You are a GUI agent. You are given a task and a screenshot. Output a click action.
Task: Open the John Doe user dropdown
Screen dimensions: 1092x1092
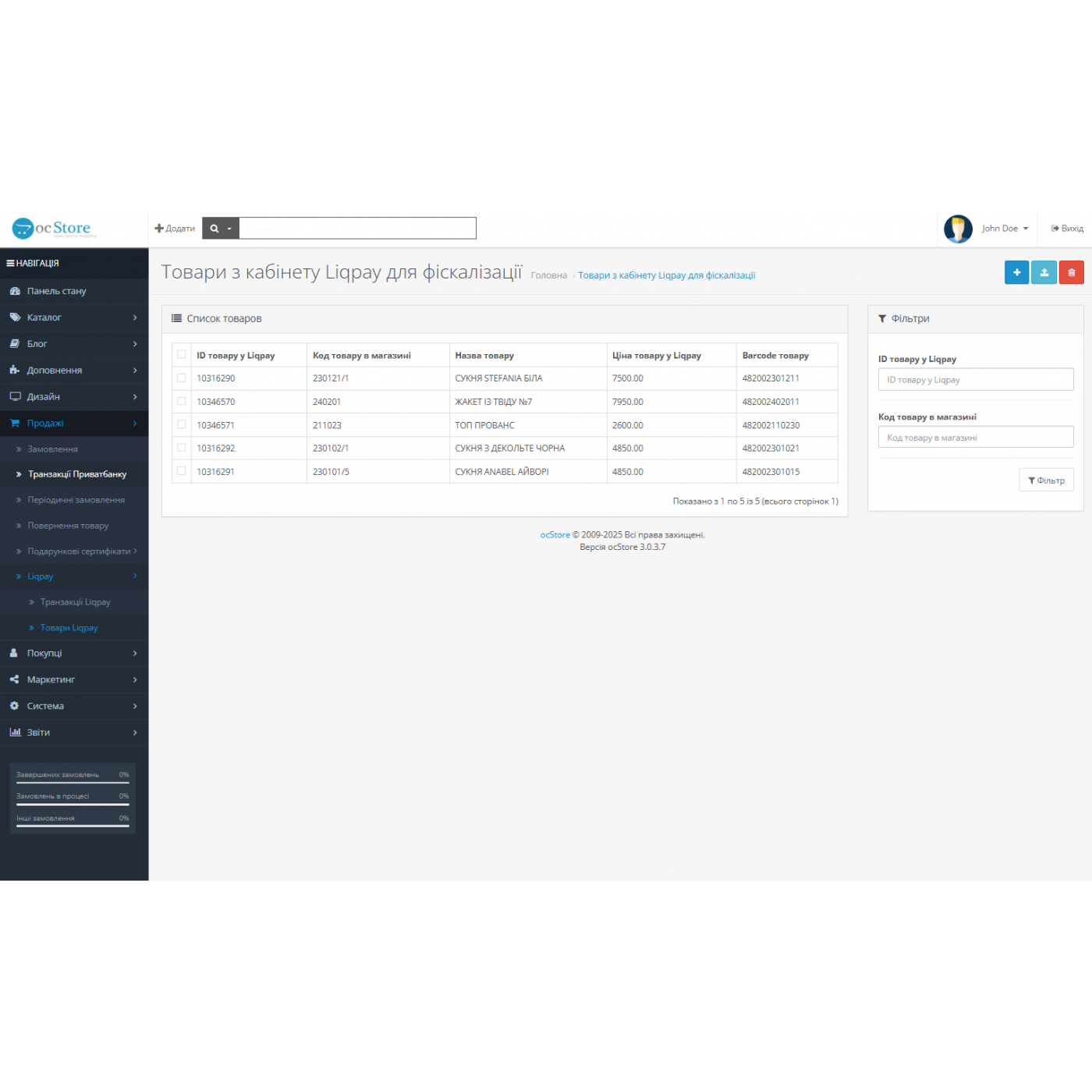(1005, 229)
